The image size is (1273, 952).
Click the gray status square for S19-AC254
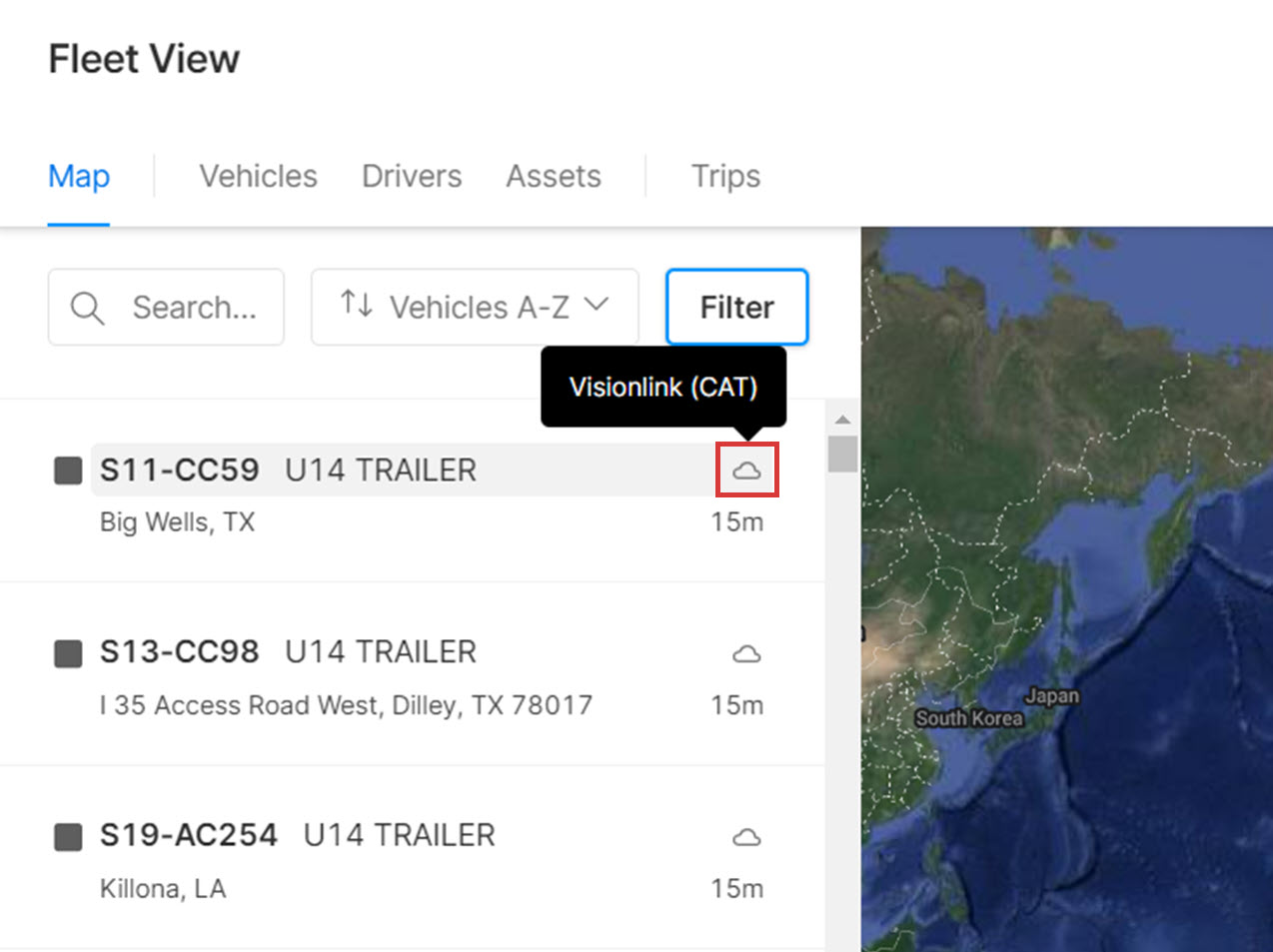(68, 837)
